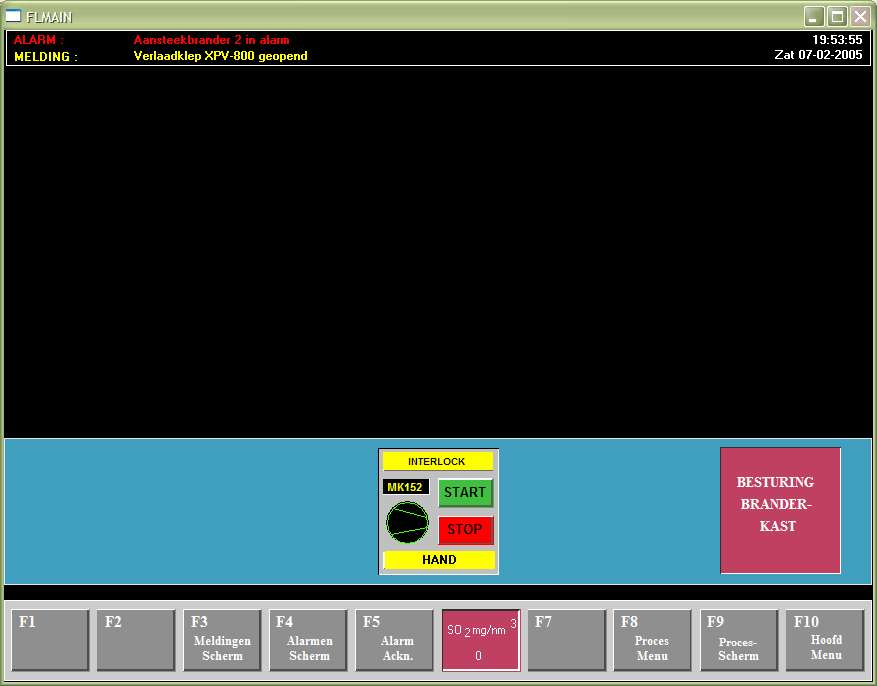
Task: Open F3 Meldingen Scherm
Action: pos(222,640)
